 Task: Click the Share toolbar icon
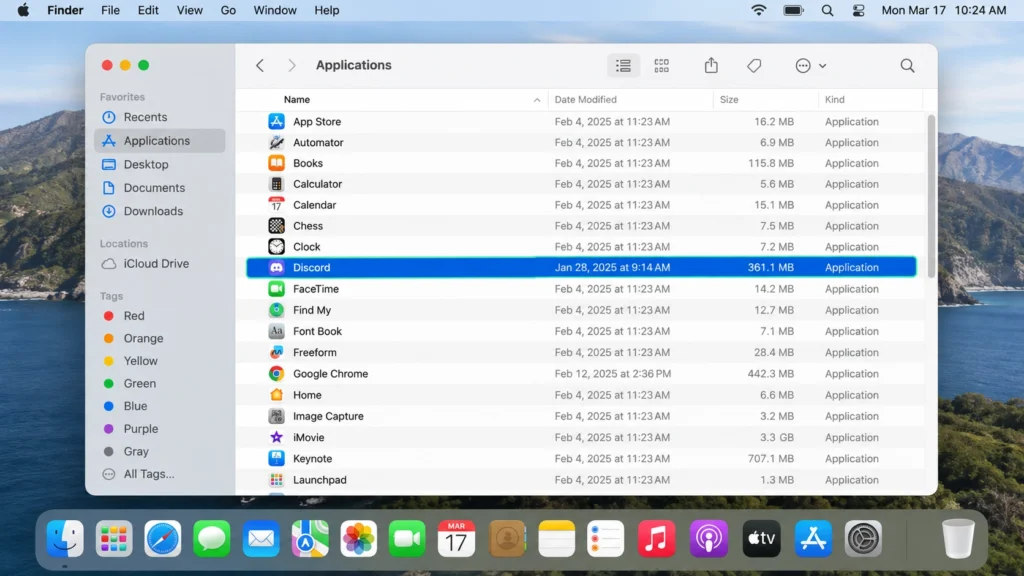point(711,65)
